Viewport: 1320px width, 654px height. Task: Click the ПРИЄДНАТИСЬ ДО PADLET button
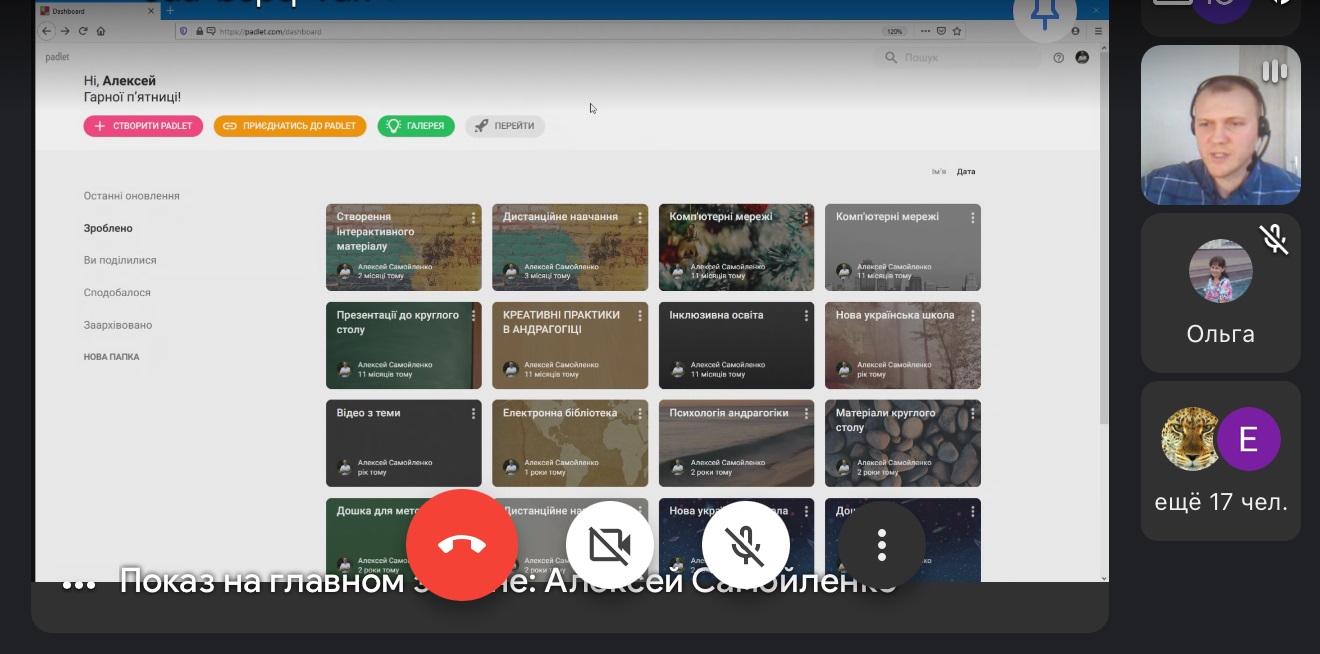[290, 126]
